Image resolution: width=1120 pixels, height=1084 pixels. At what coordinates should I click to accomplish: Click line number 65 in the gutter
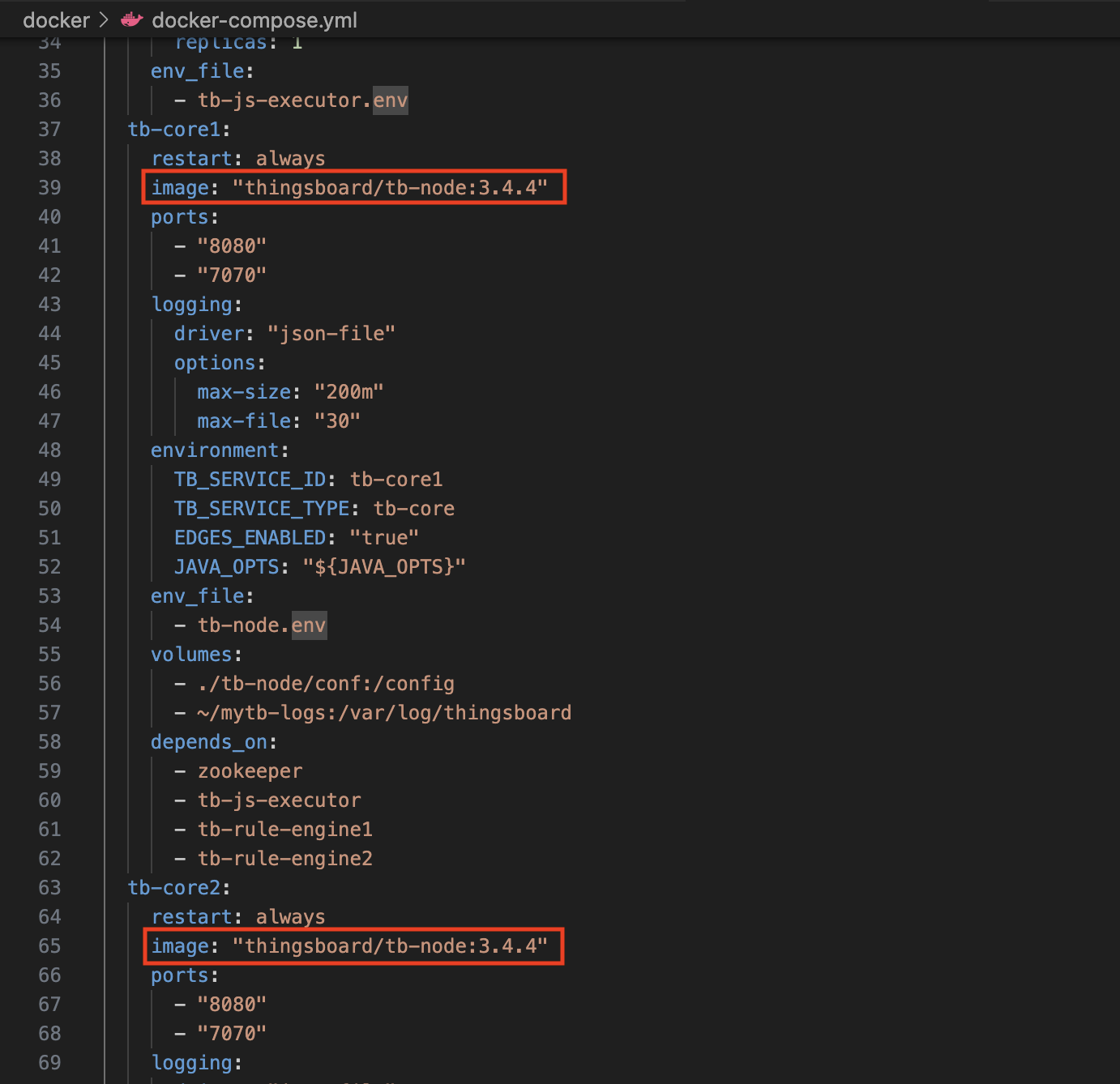tap(49, 946)
